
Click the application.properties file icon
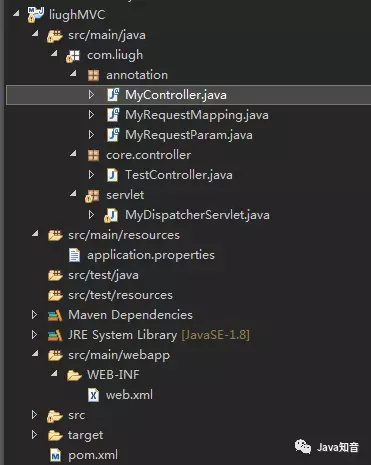74,255
